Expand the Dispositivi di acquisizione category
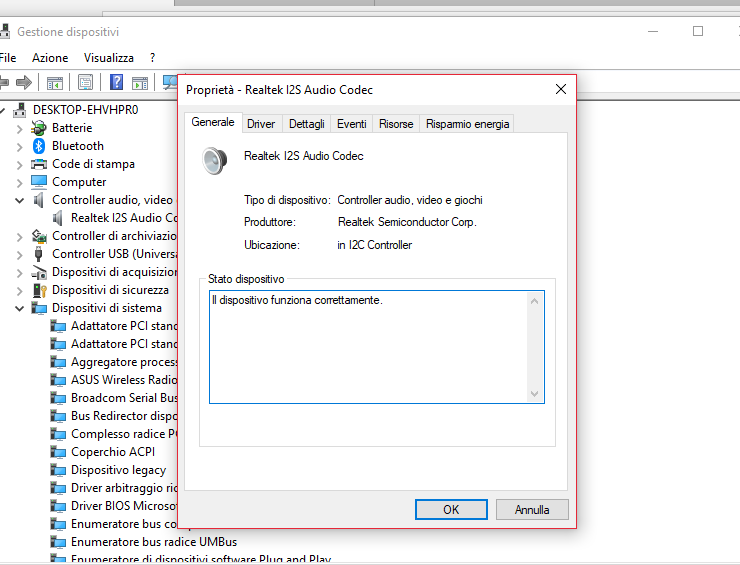The height and width of the screenshot is (565, 740). (x=19, y=272)
